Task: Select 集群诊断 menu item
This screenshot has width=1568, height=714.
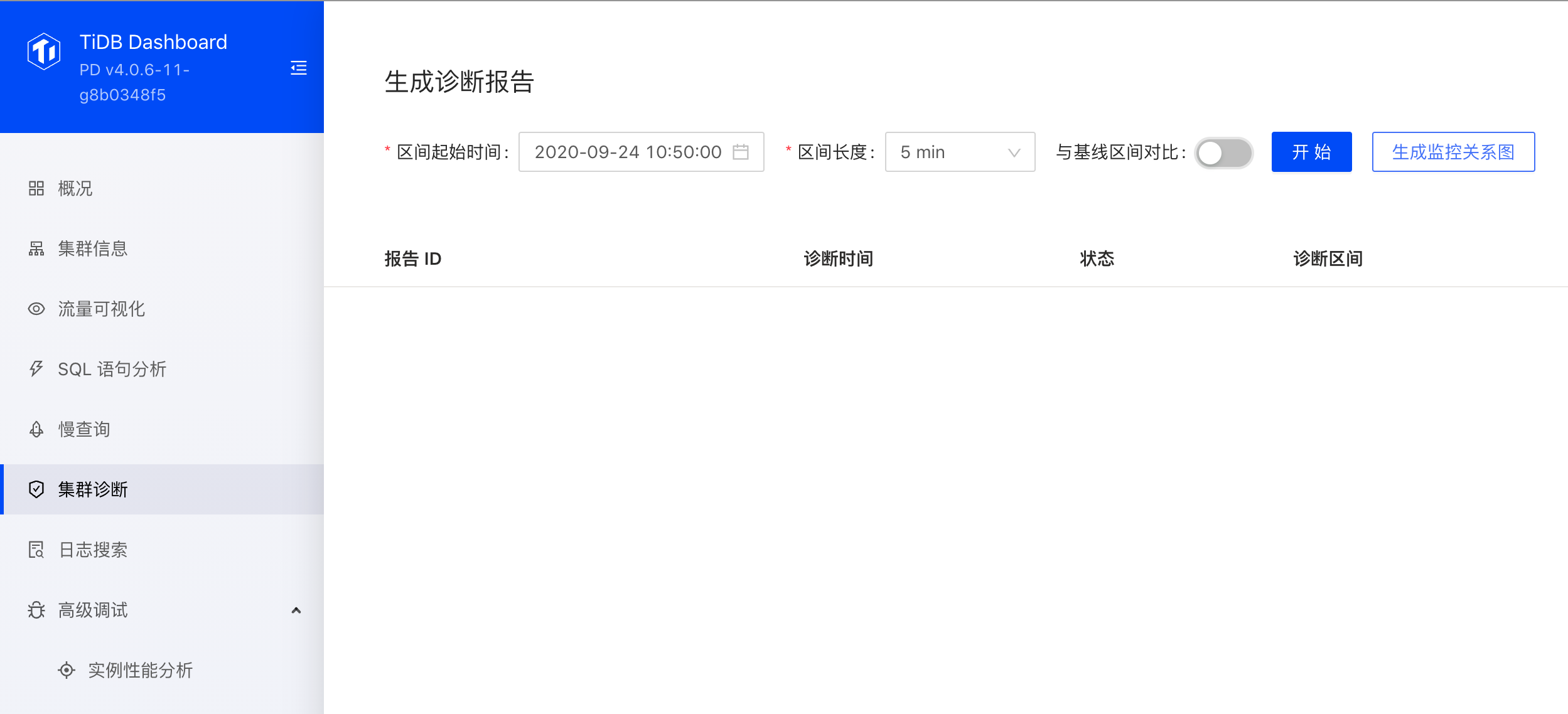Action: click(162, 489)
